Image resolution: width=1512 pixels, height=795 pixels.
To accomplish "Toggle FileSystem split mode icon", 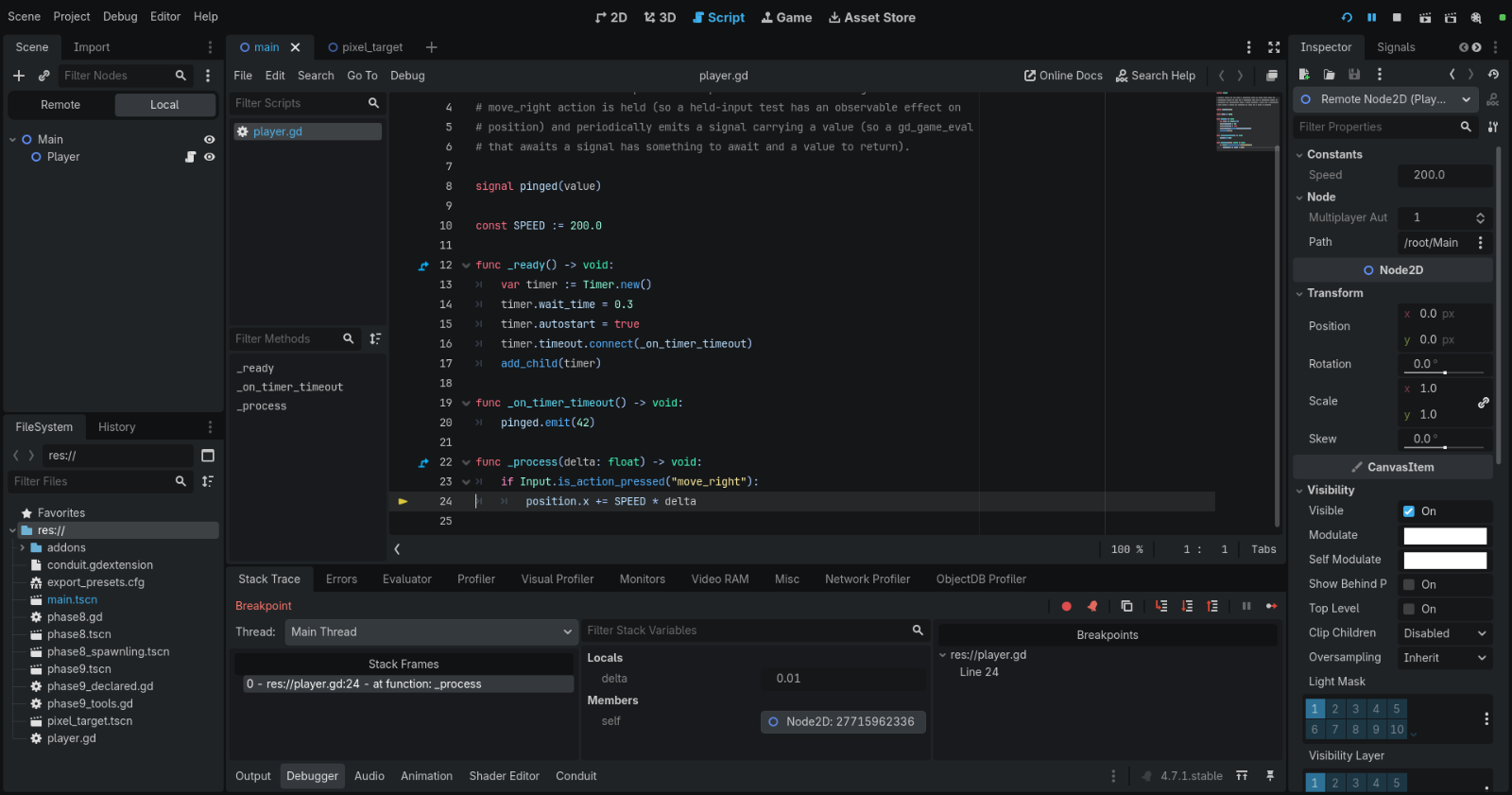I will pyautogui.click(x=208, y=456).
